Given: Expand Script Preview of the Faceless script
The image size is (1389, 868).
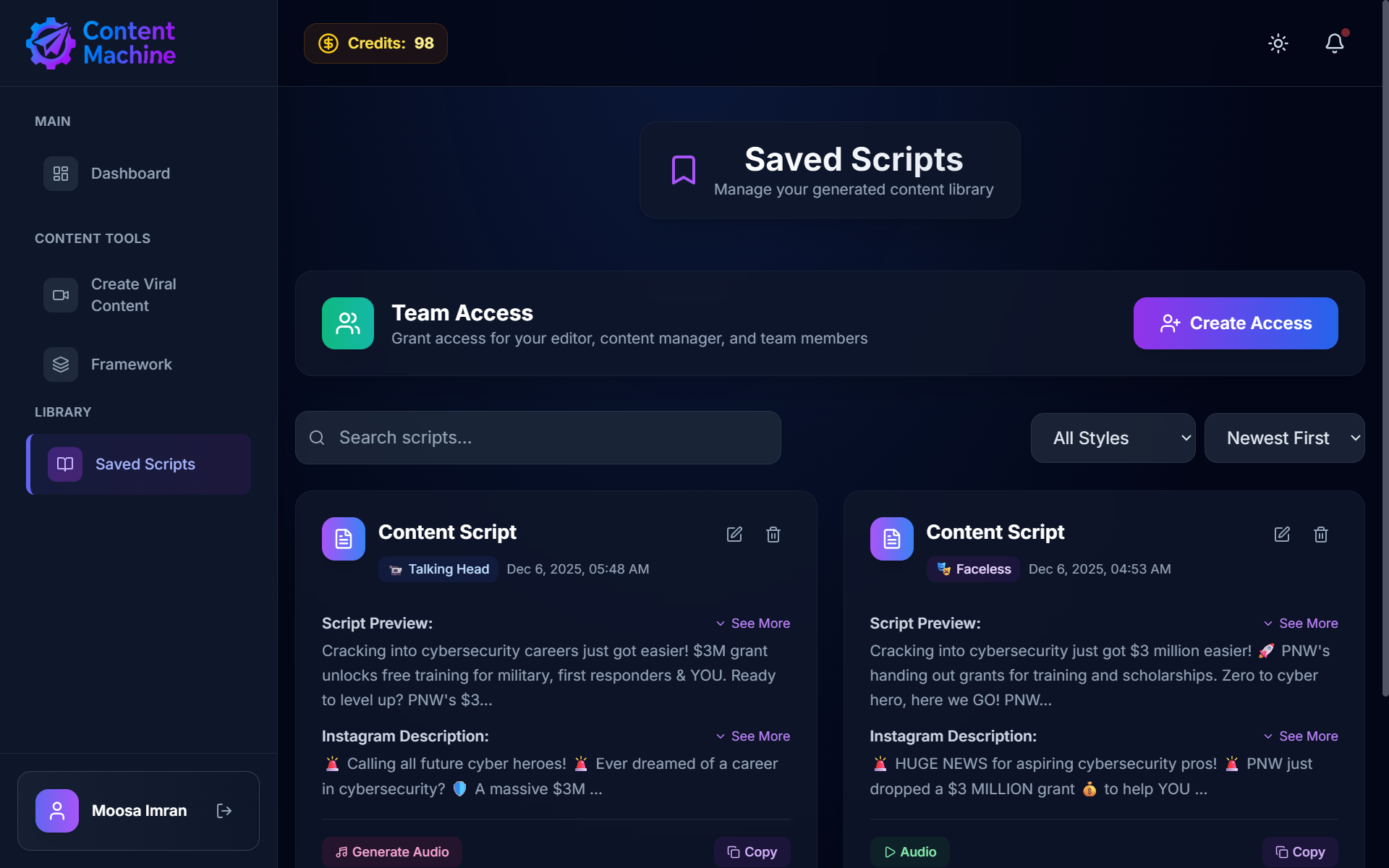Looking at the screenshot, I should (x=1301, y=624).
